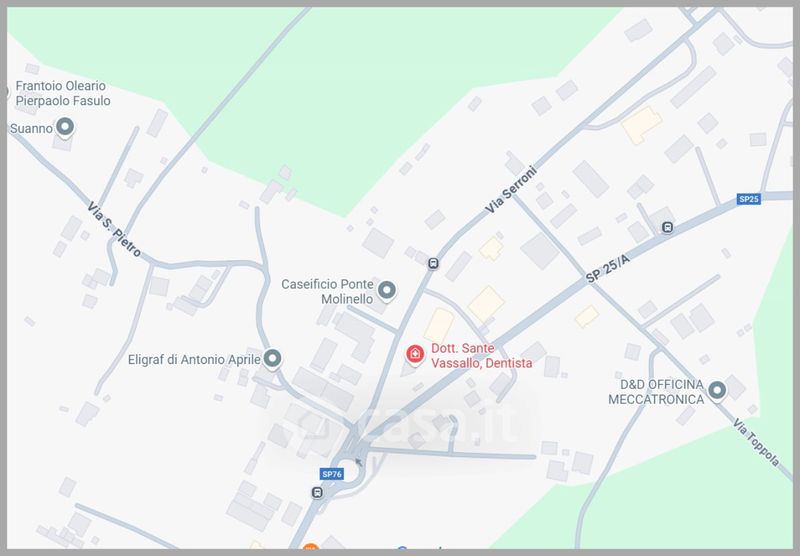Select the Suanno location pin
The image size is (800, 556).
point(65,127)
